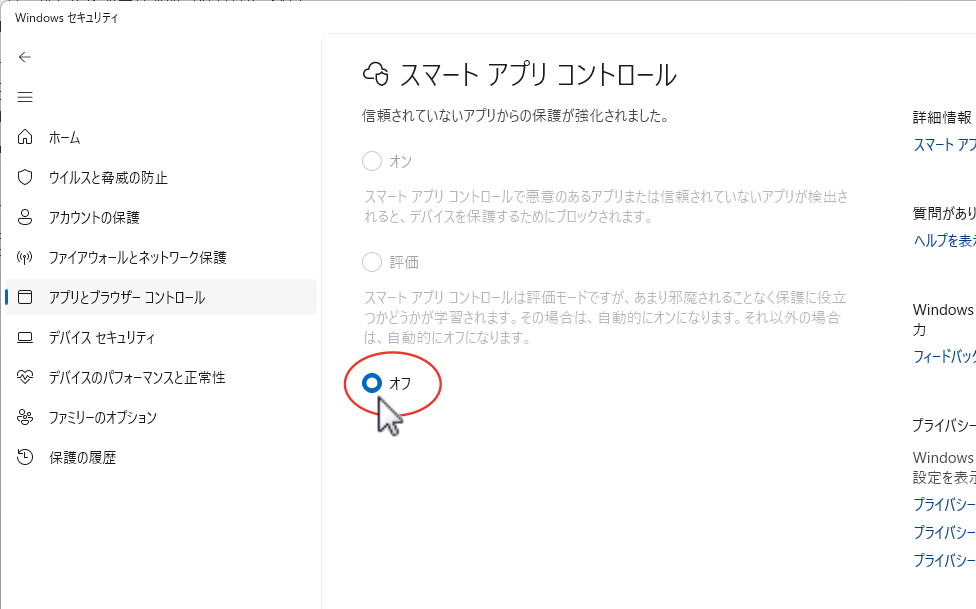Go back using the back arrow
The image size is (976, 609).
pos(25,57)
